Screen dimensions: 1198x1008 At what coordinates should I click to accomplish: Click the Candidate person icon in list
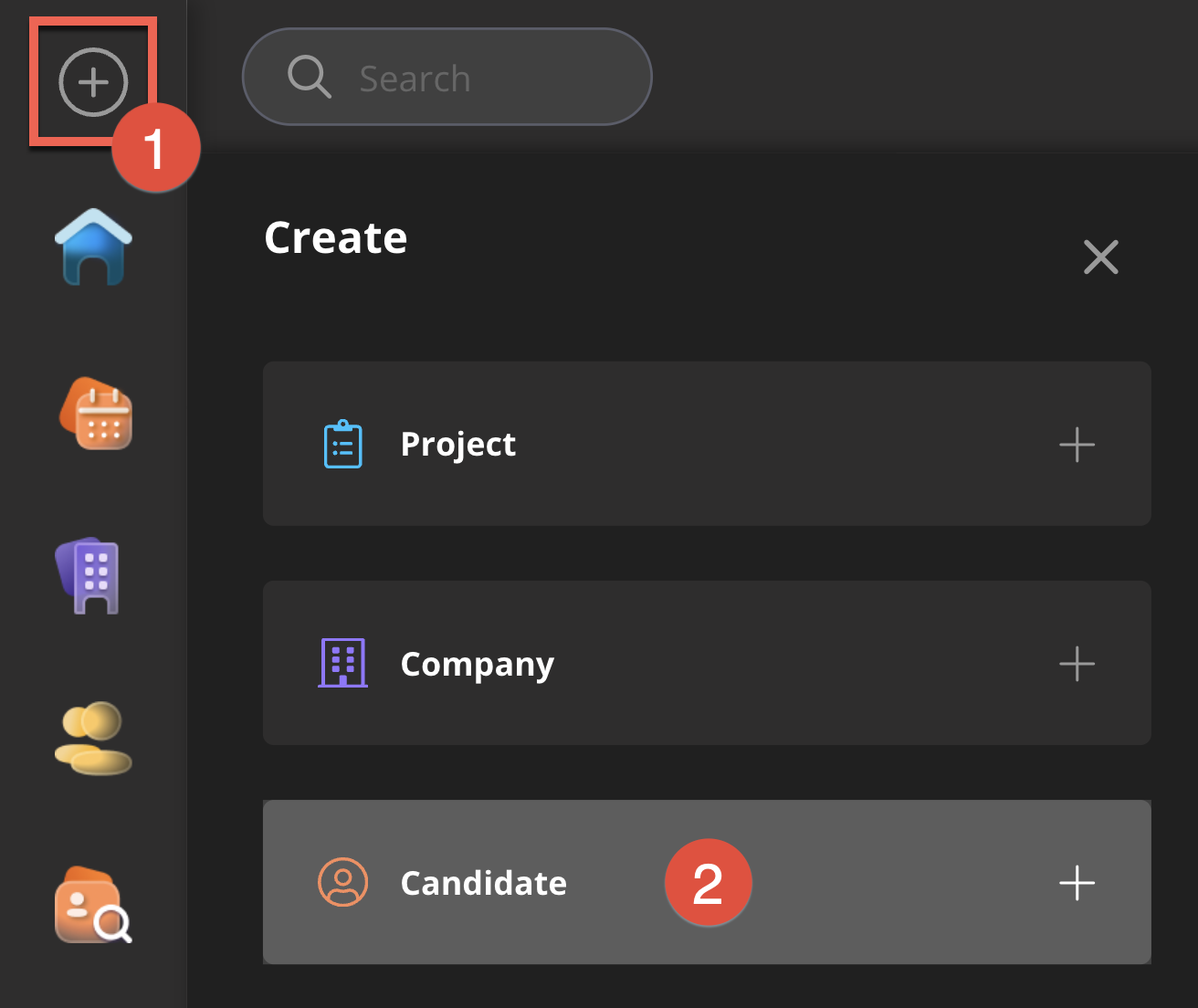click(343, 882)
